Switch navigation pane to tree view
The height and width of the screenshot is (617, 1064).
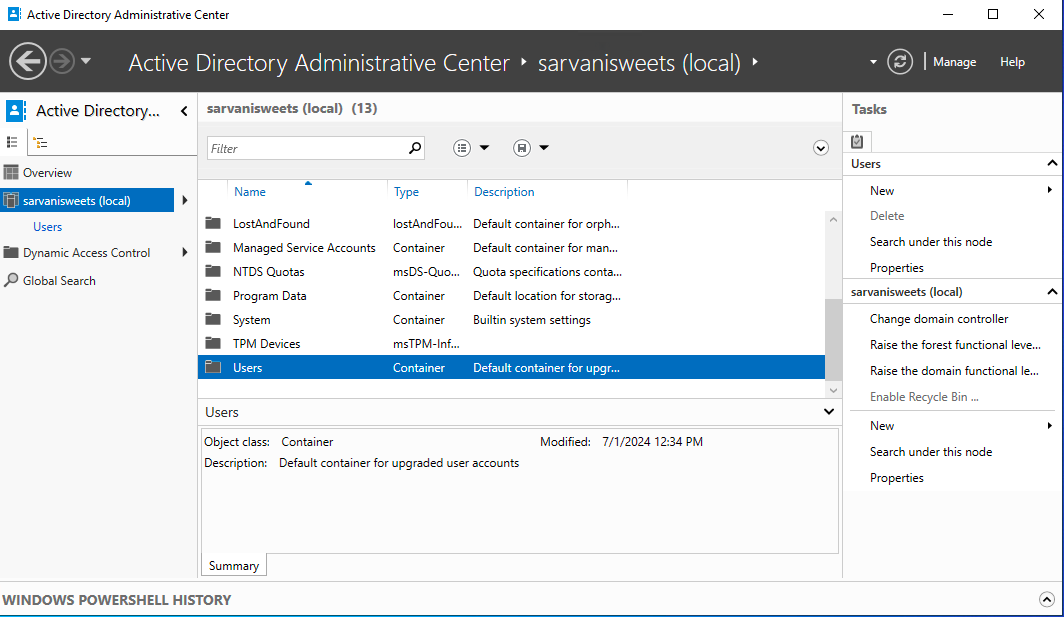click(x=41, y=143)
